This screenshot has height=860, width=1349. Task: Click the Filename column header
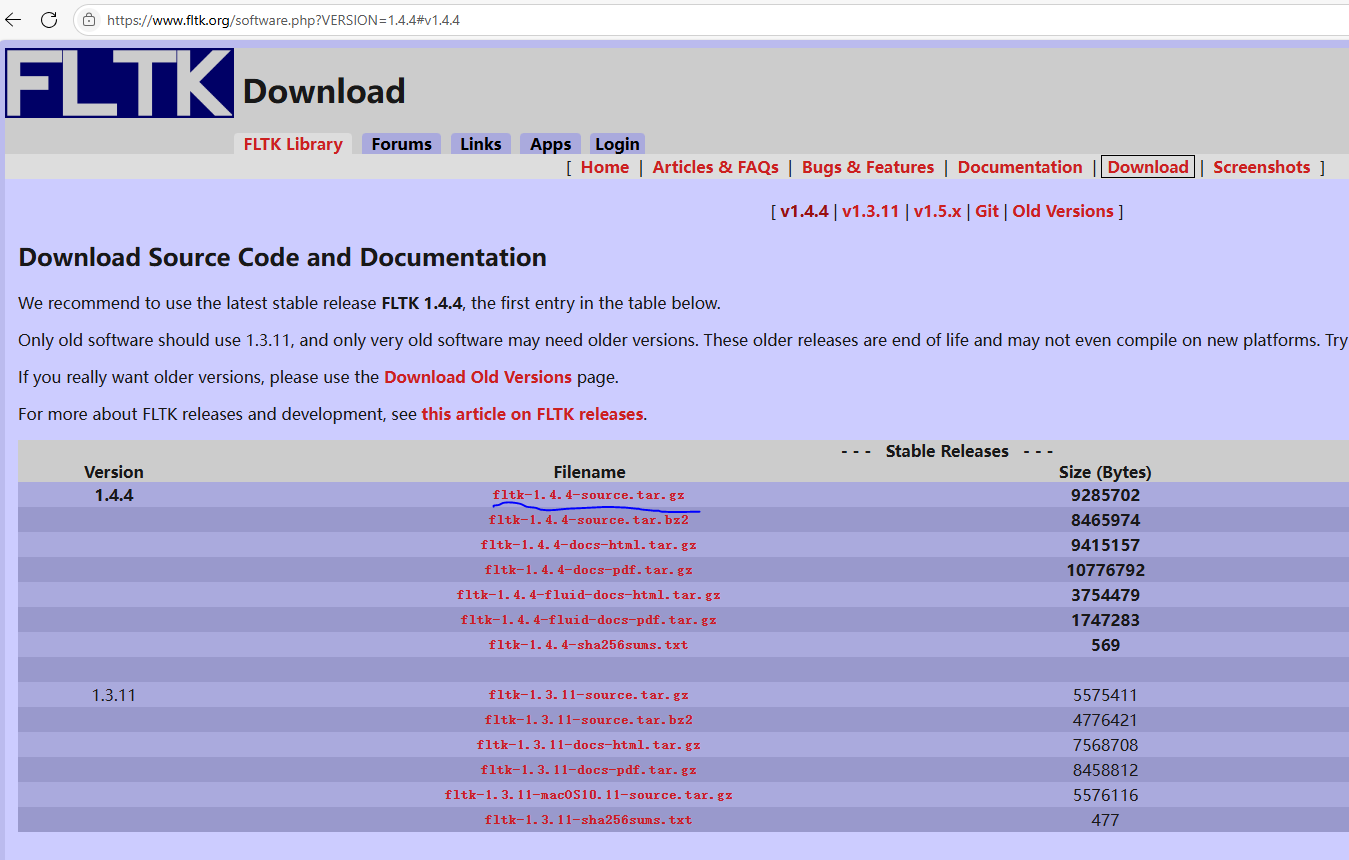pyautogui.click(x=590, y=472)
